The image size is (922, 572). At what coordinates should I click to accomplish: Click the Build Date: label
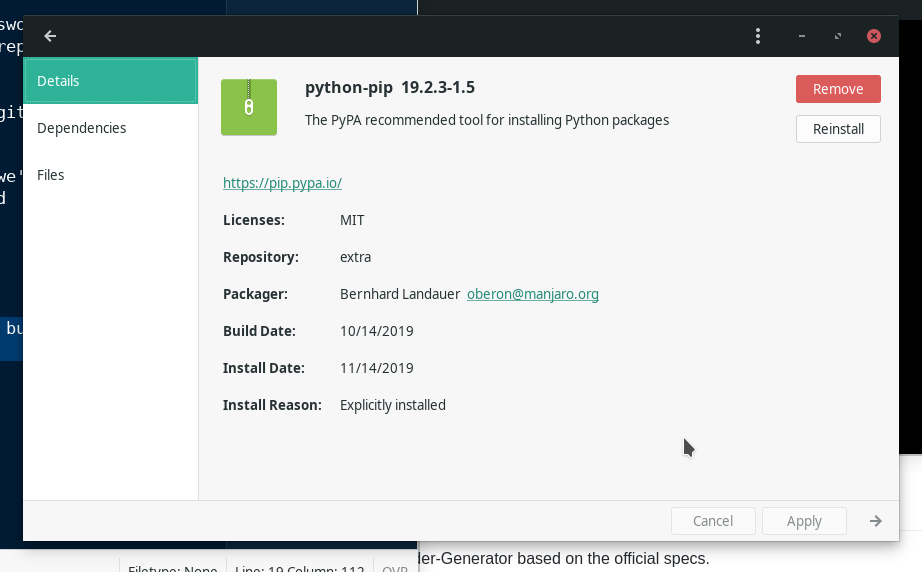point(259,331)
